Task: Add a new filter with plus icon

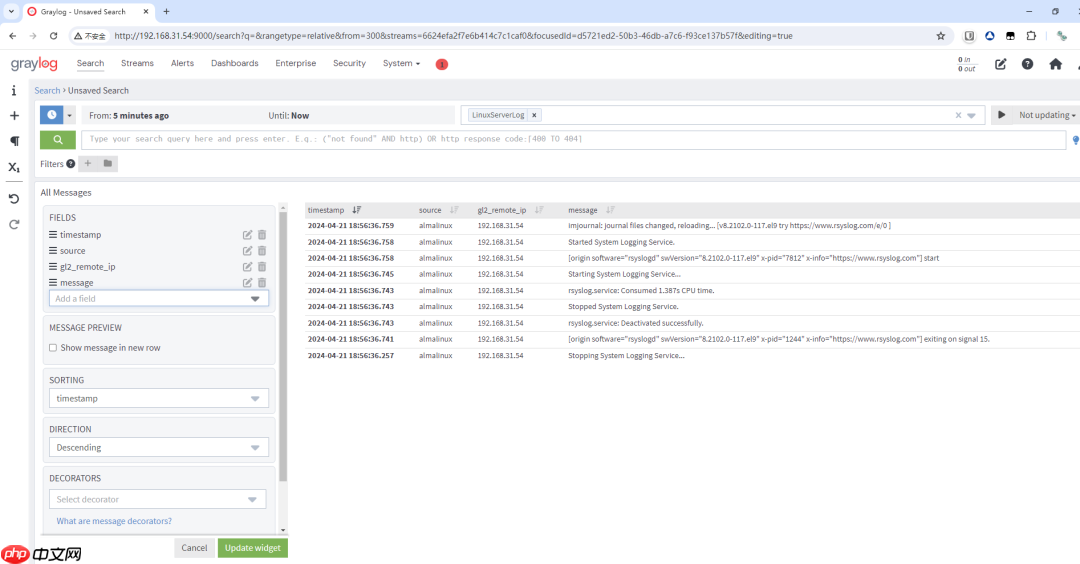Action: (88, 164)
